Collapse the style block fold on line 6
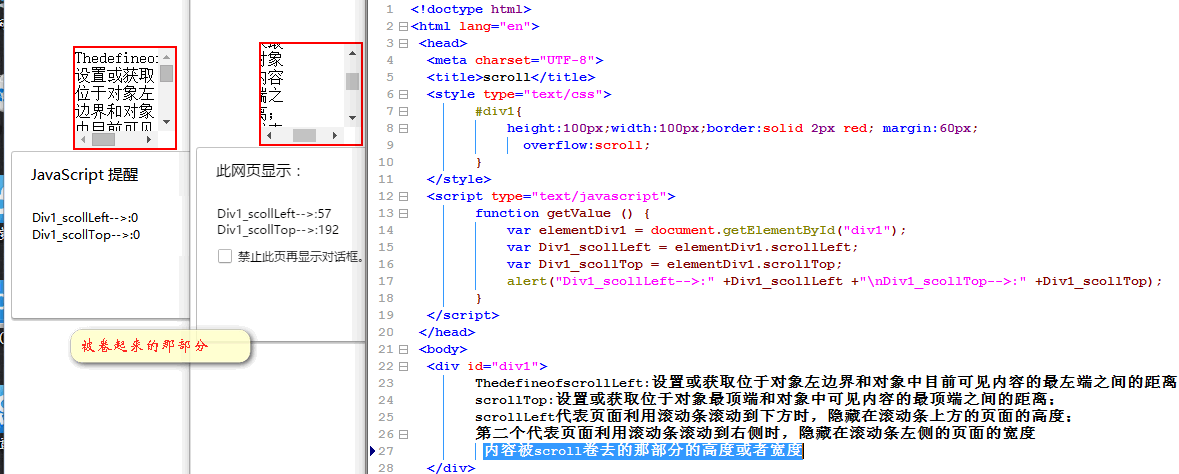Screen dimensions: 1179x474 coord(404,95)
